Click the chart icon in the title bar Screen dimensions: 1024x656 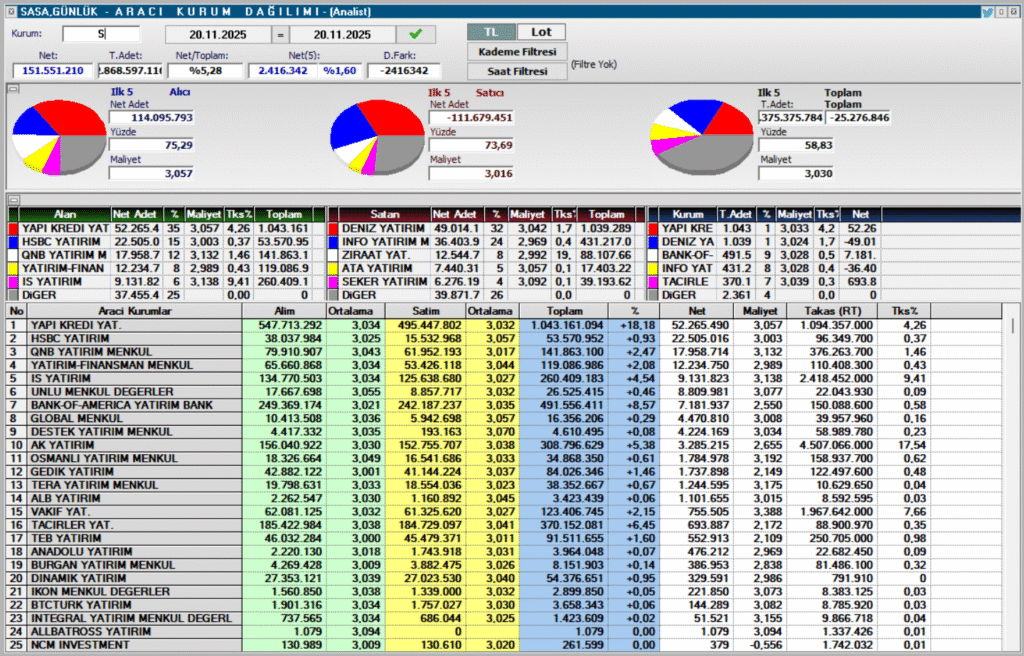tap(12, 10)
